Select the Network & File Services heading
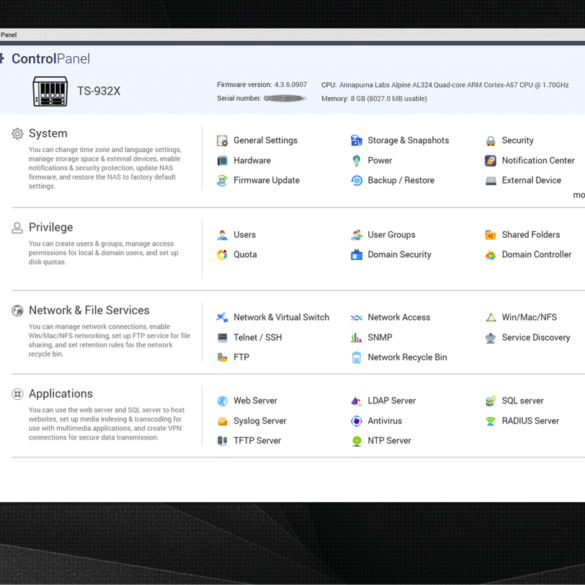The width and height of the screenshot is (585, 585). coord(89,310)
